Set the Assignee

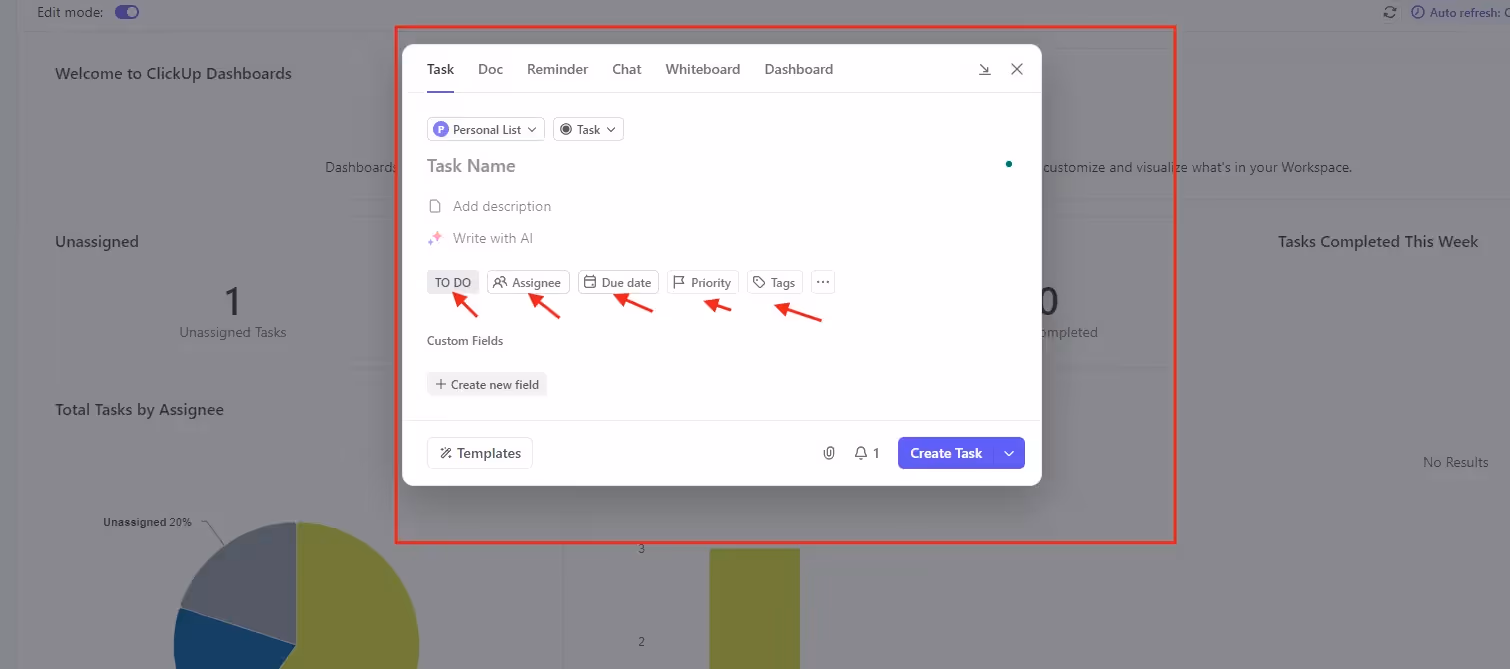coord(528,283)
